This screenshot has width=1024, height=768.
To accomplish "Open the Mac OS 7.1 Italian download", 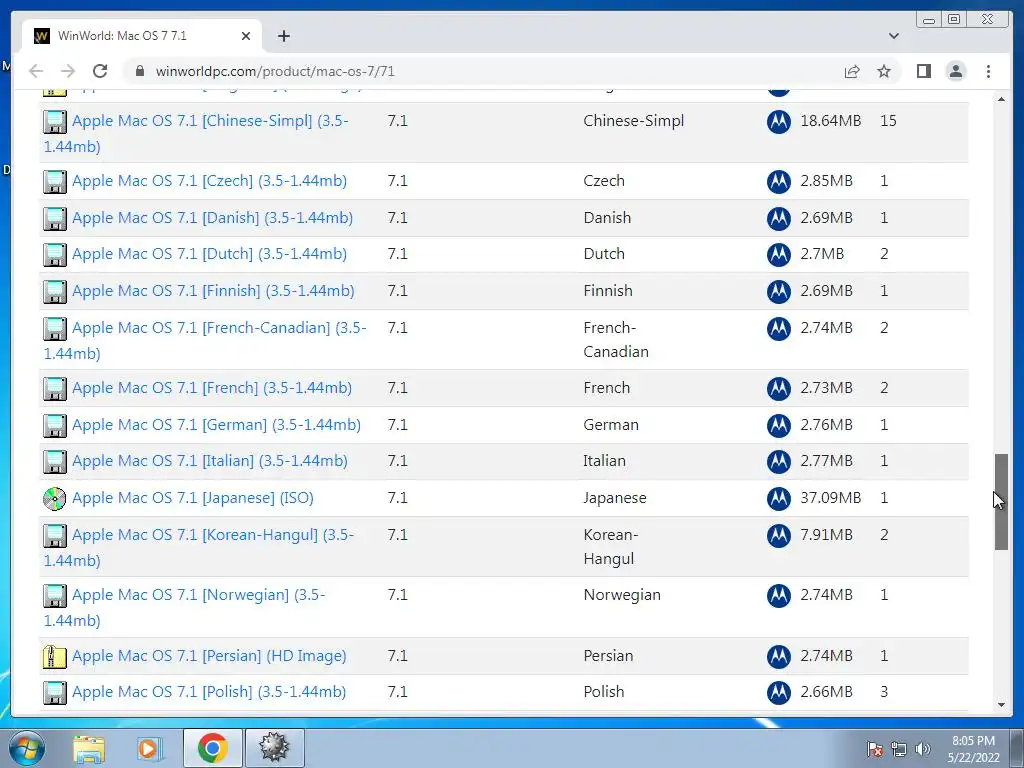I will pos(210,460).
